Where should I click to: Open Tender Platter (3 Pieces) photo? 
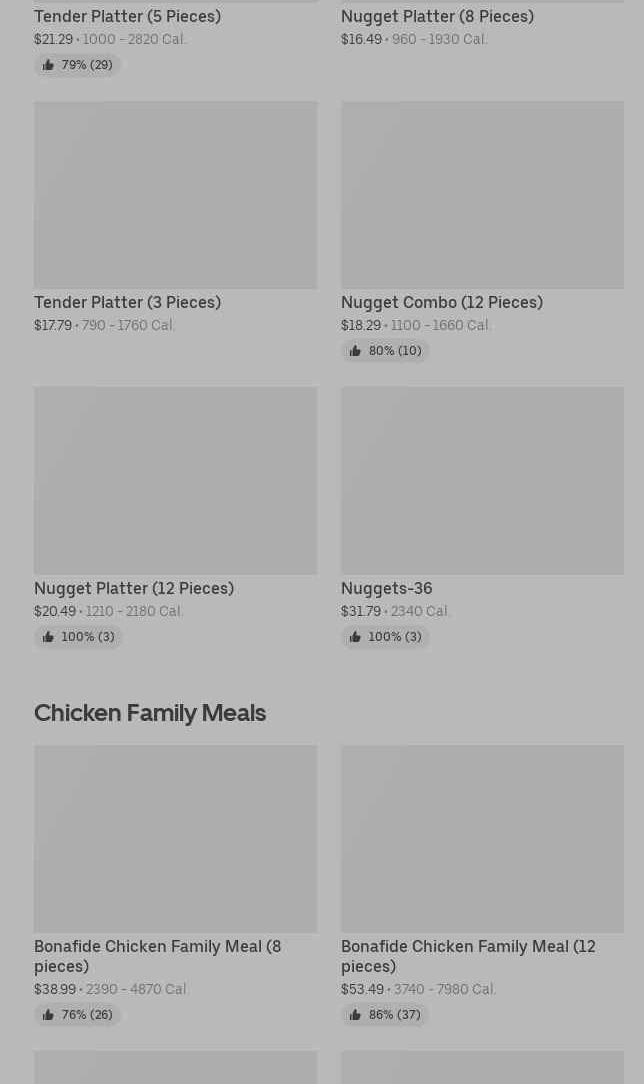point(175,195)
